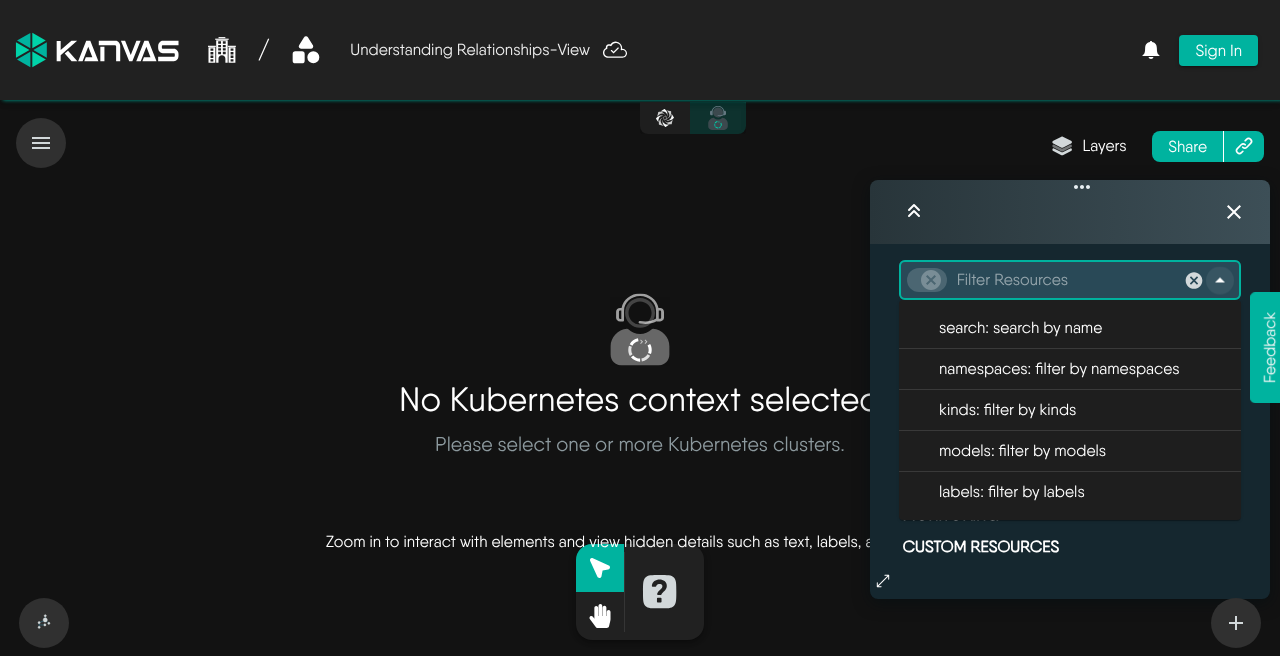This screenshot has width=1280, height=656.
Task: Select the hand pan tool
Action: pyautogui.click(x=600, y=616)
